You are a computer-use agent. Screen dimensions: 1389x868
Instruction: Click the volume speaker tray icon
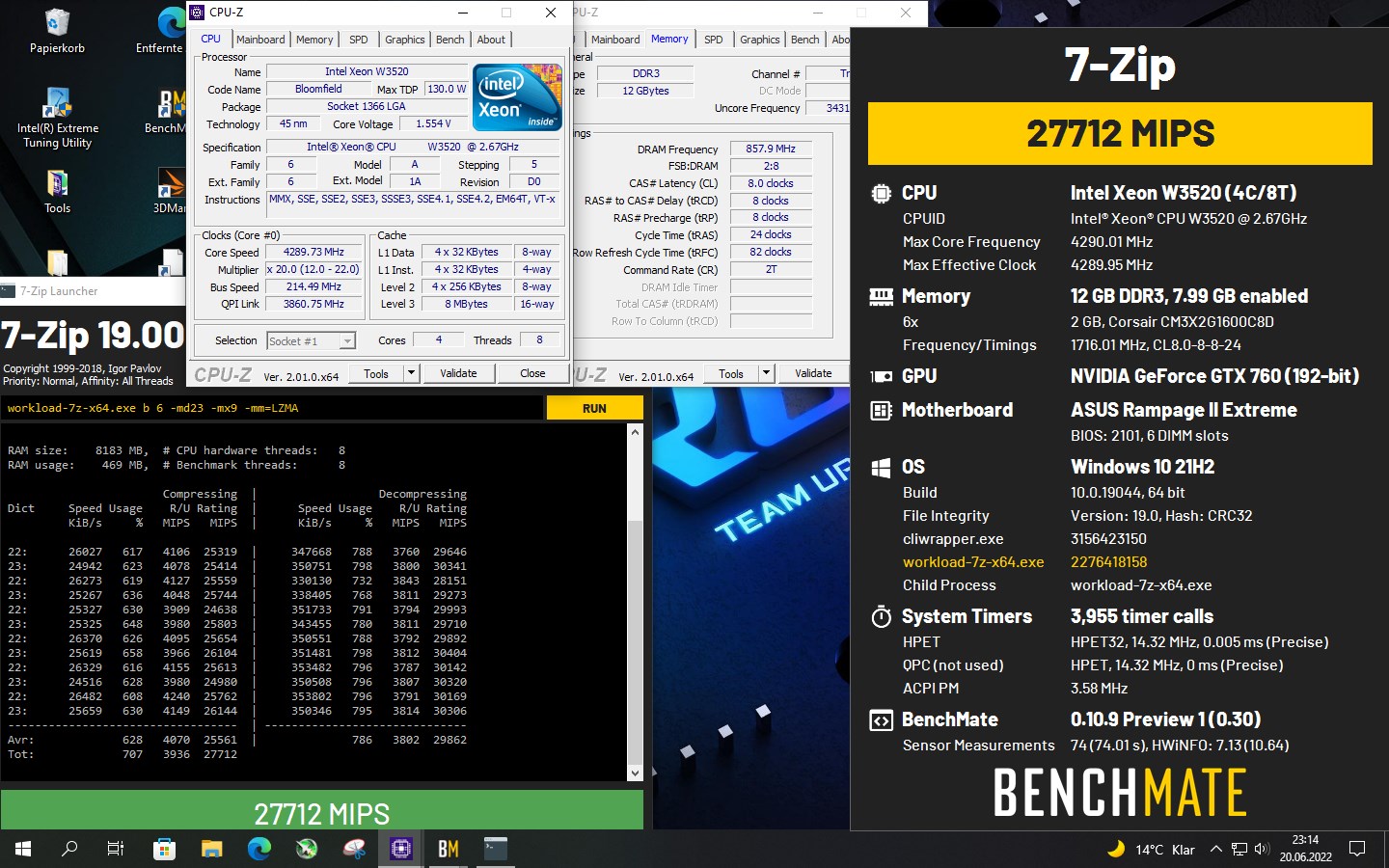pos(1262,849)
